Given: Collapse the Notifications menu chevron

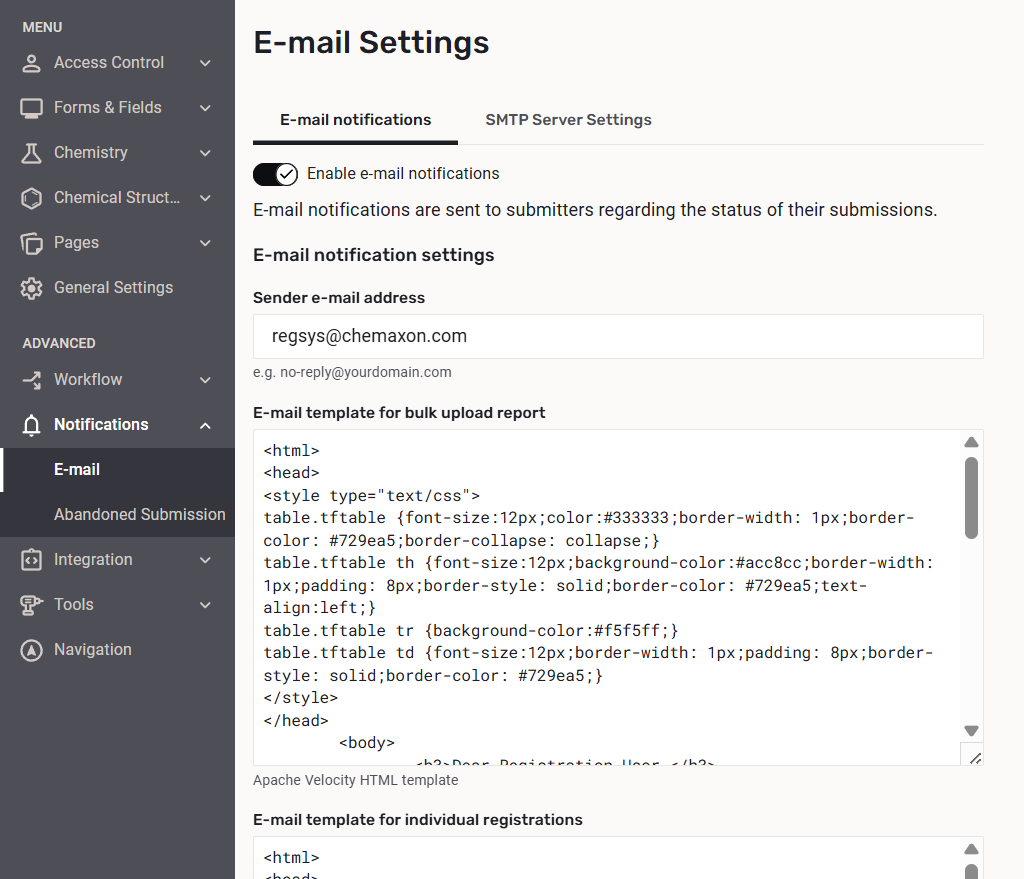Looking at the screenshot, I should [x=205, y=425].
